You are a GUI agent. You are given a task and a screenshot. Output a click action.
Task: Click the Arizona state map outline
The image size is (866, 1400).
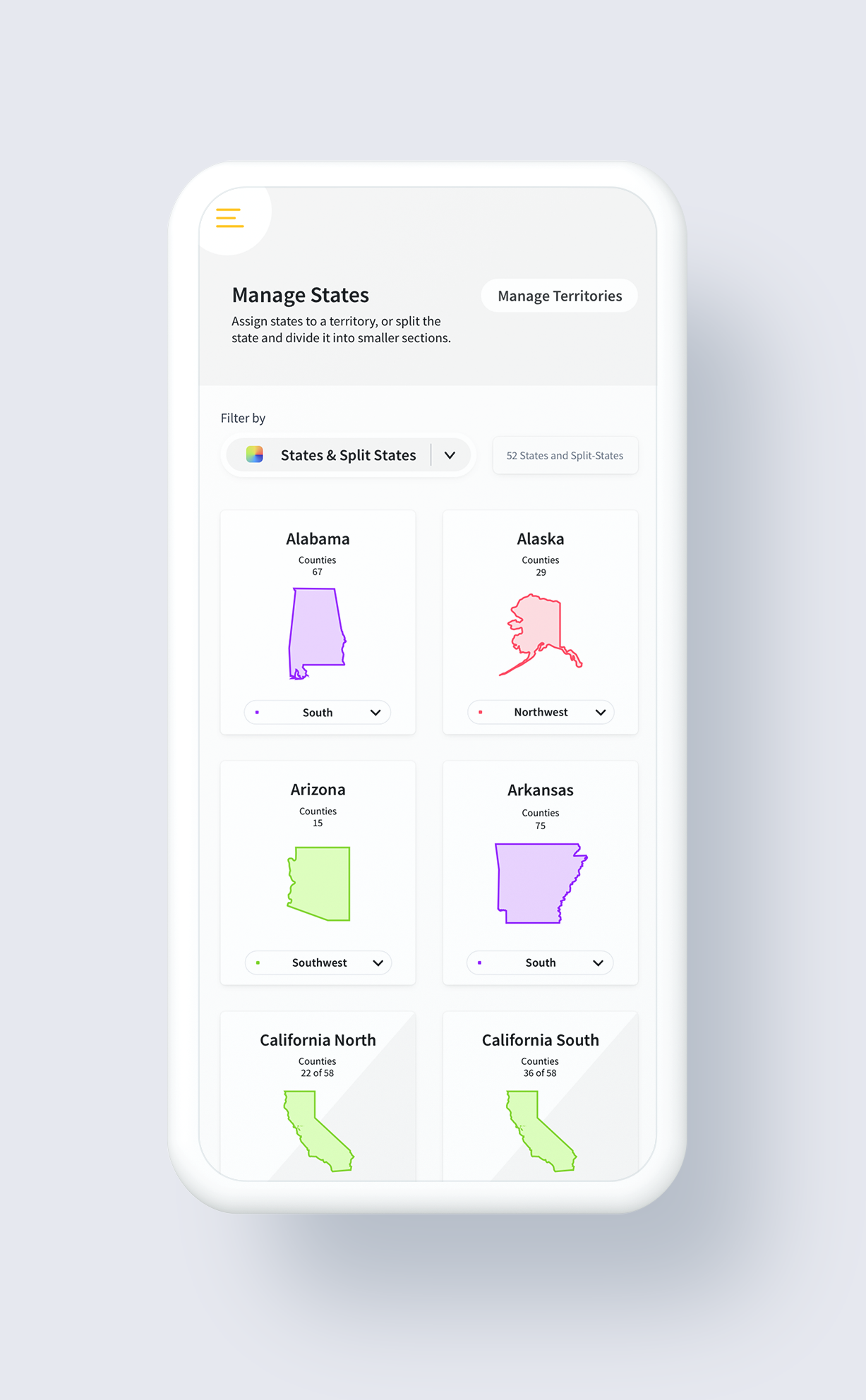pyautogui.click(x=320, y=883)
